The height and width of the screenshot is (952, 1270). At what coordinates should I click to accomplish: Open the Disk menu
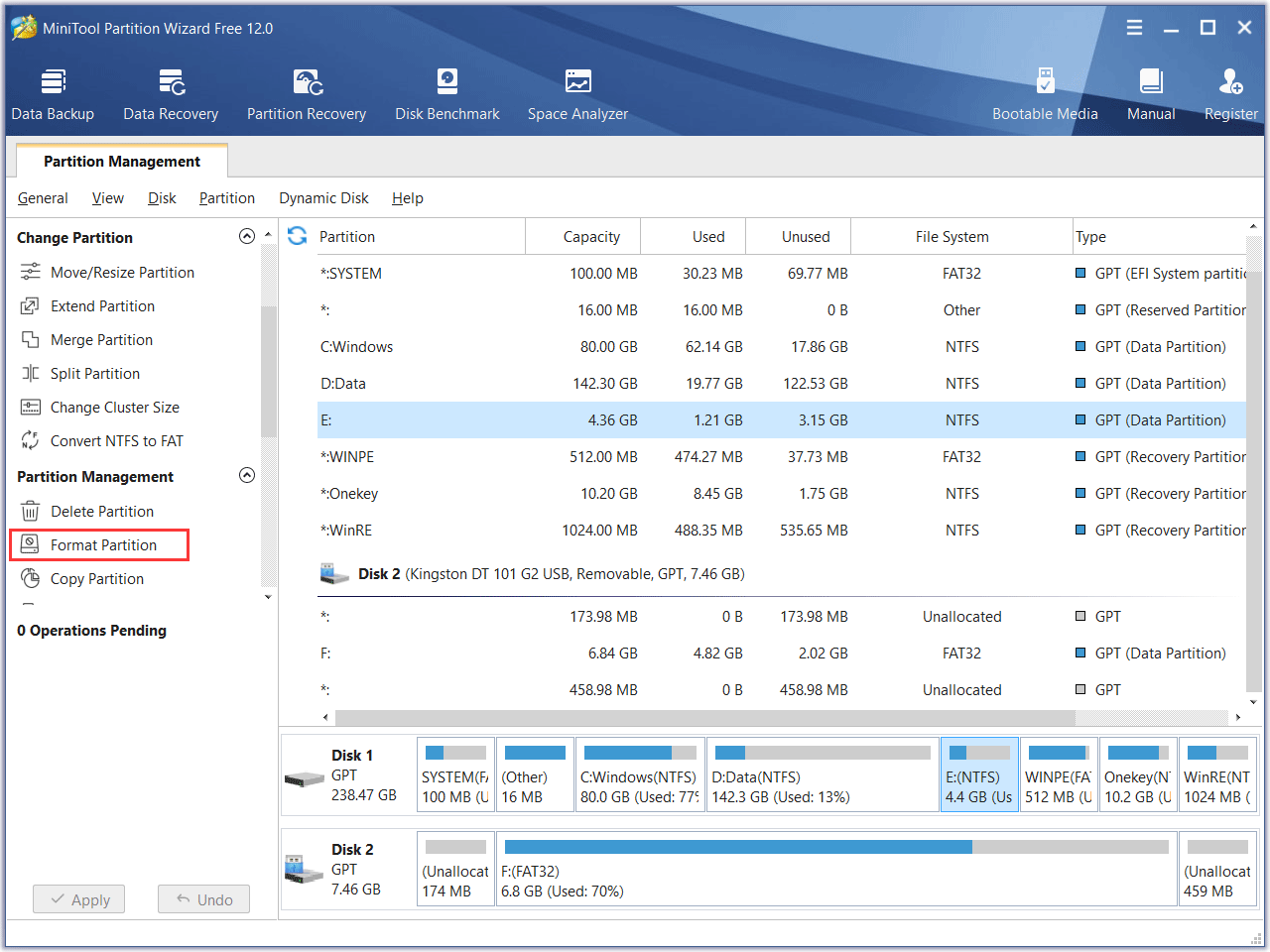click(162, 198)
